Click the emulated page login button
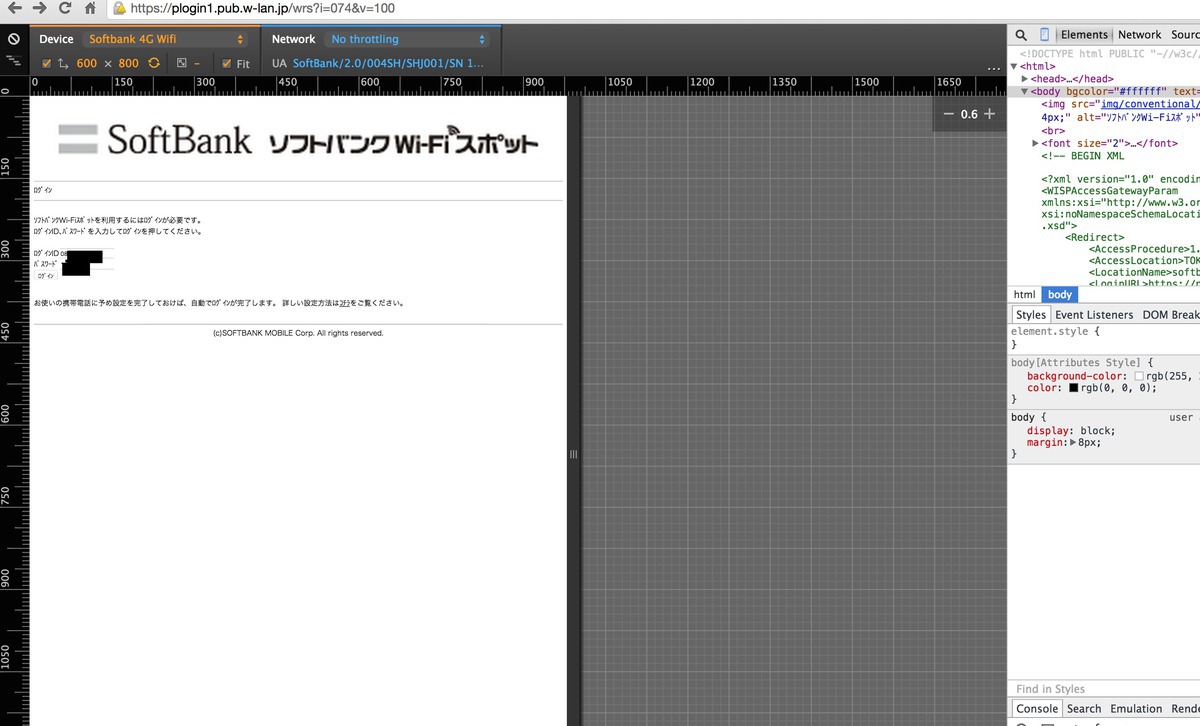 (46, 276)
